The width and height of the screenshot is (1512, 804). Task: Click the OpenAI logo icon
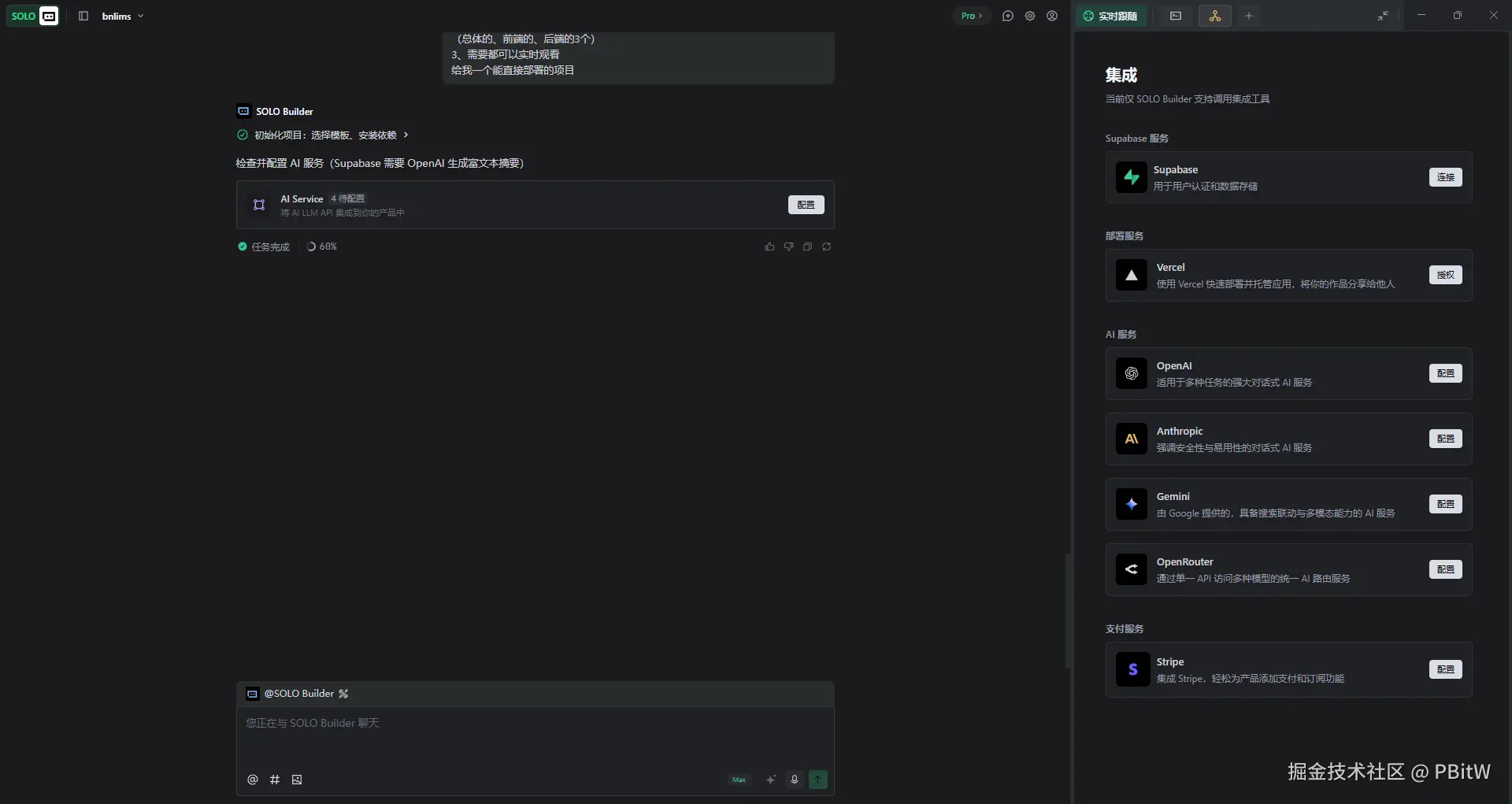coord(1132,373)
